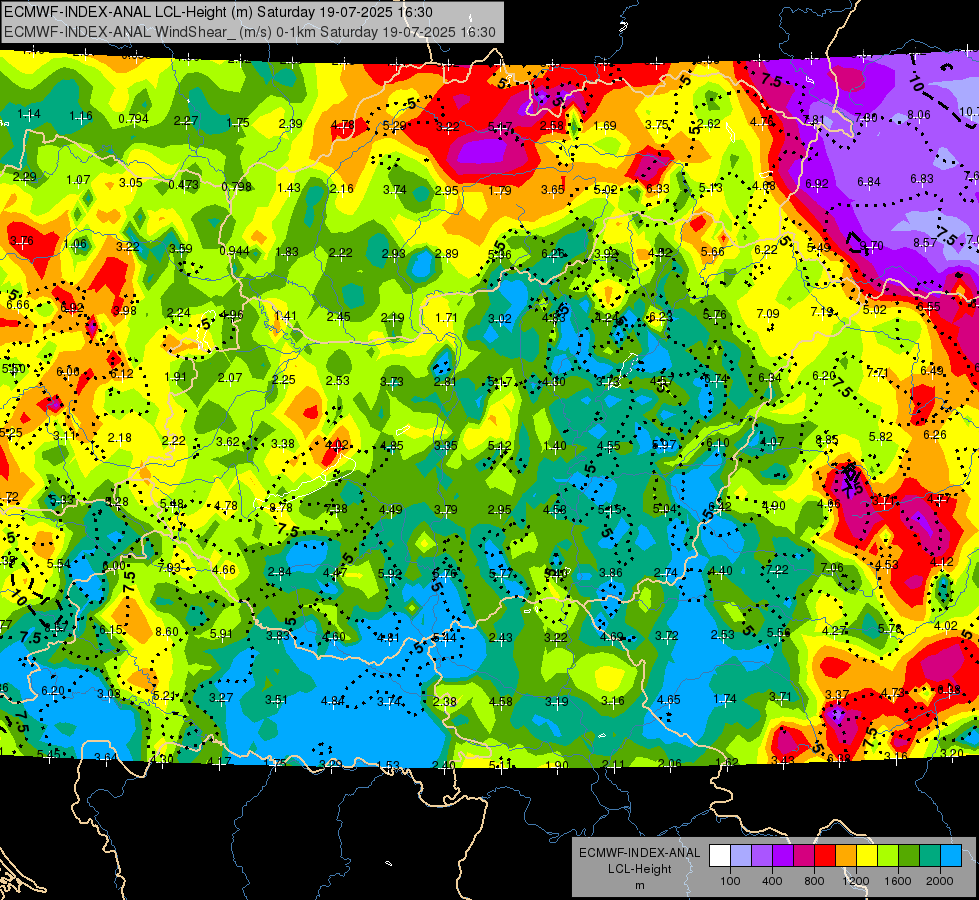Click the LCL-Height title line at top
This screenshot has height=900, width=979.
point(218,12)
